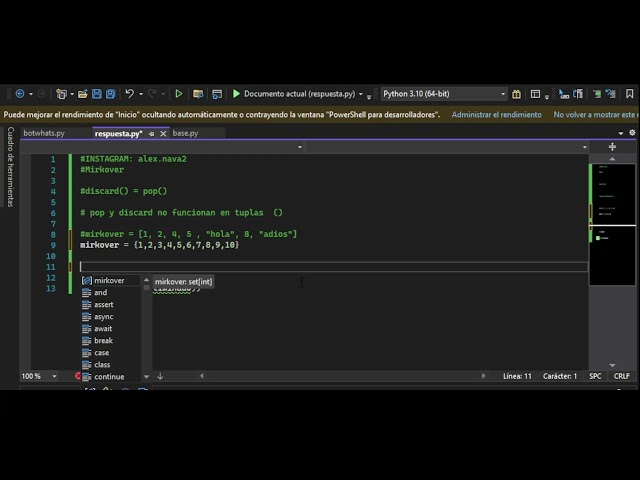Click the 'Carácter: 1' status indicator

click(560, 376)
